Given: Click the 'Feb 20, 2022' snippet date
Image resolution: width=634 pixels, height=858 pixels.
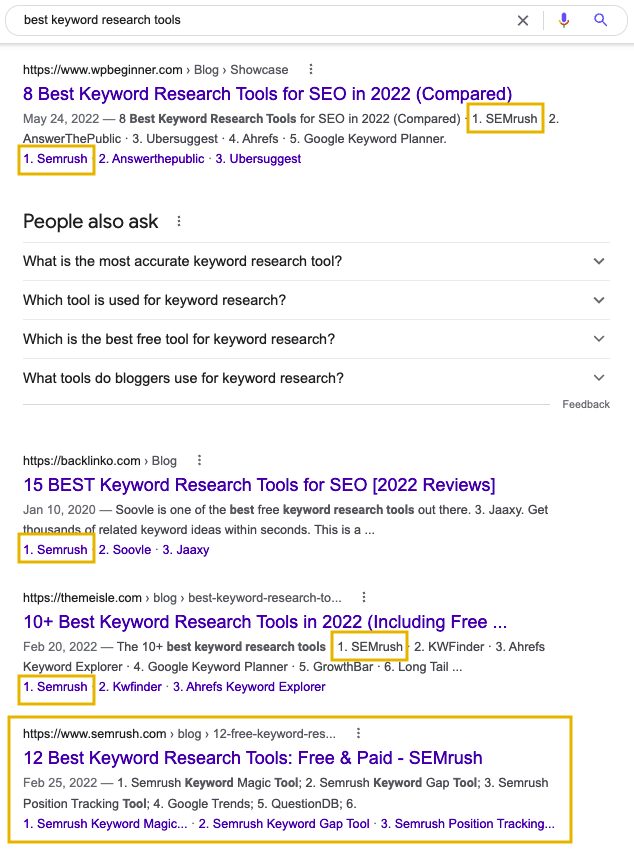Looking at the screenshot, I should click(x=60, y=646).
